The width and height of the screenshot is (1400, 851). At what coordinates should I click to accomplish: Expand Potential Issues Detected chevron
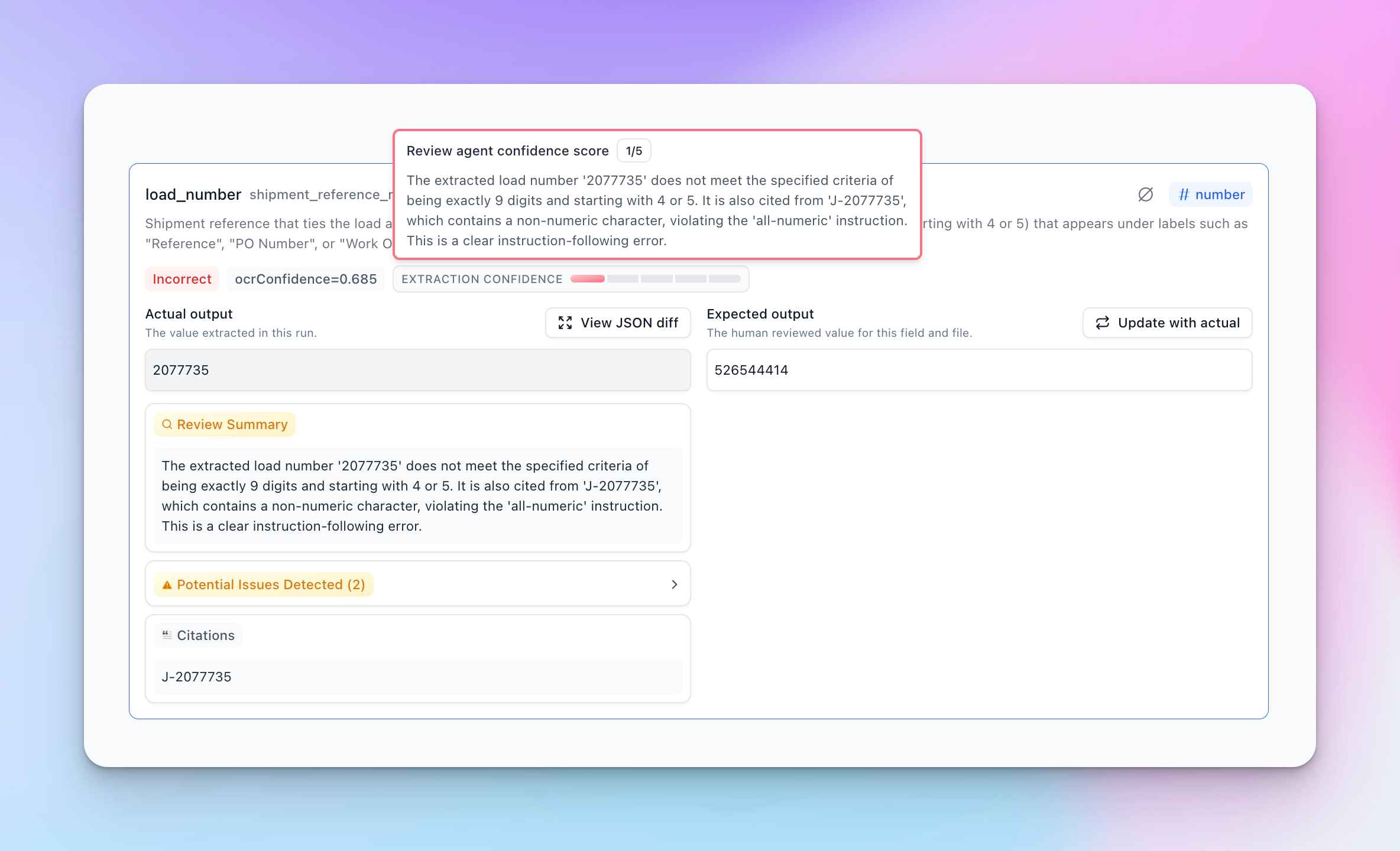(x=674, y=584)
